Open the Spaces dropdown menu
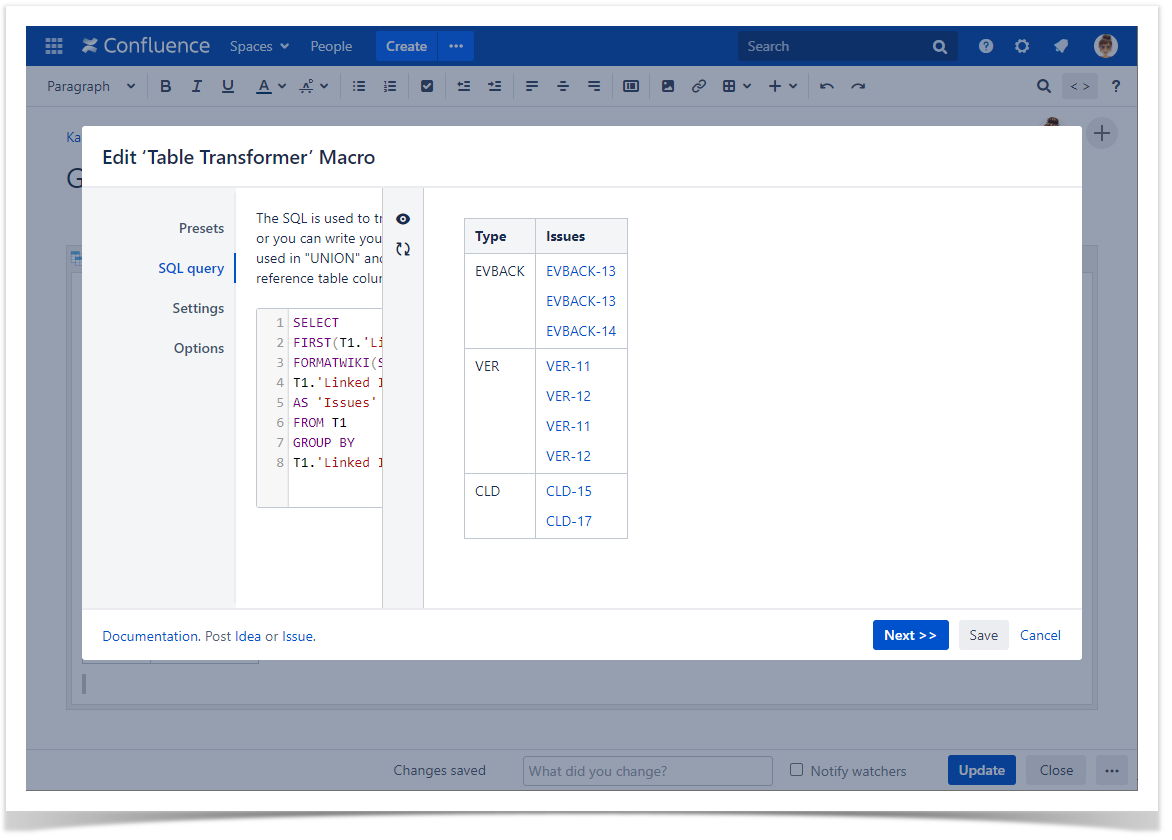 tap(259, 46)
